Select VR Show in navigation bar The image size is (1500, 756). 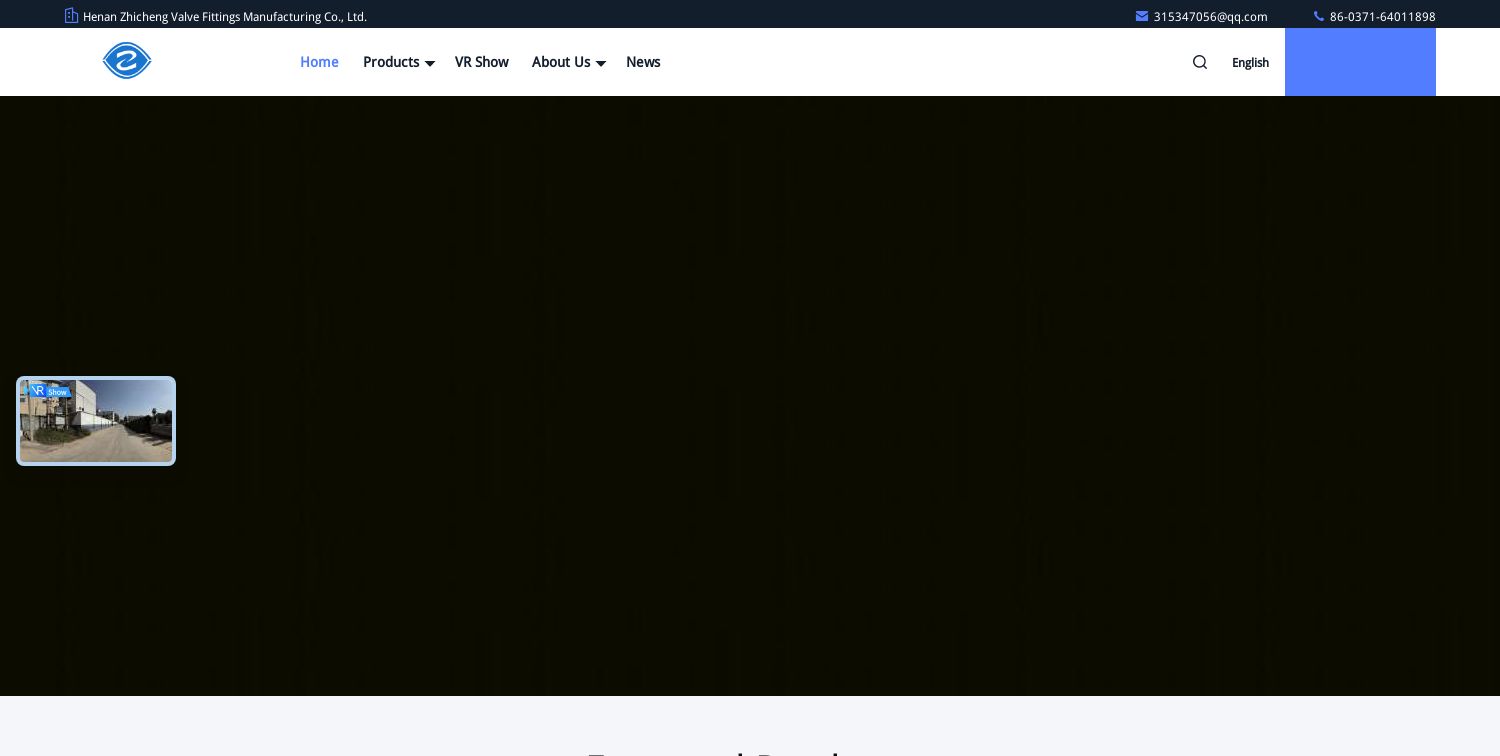click(481, 62)
